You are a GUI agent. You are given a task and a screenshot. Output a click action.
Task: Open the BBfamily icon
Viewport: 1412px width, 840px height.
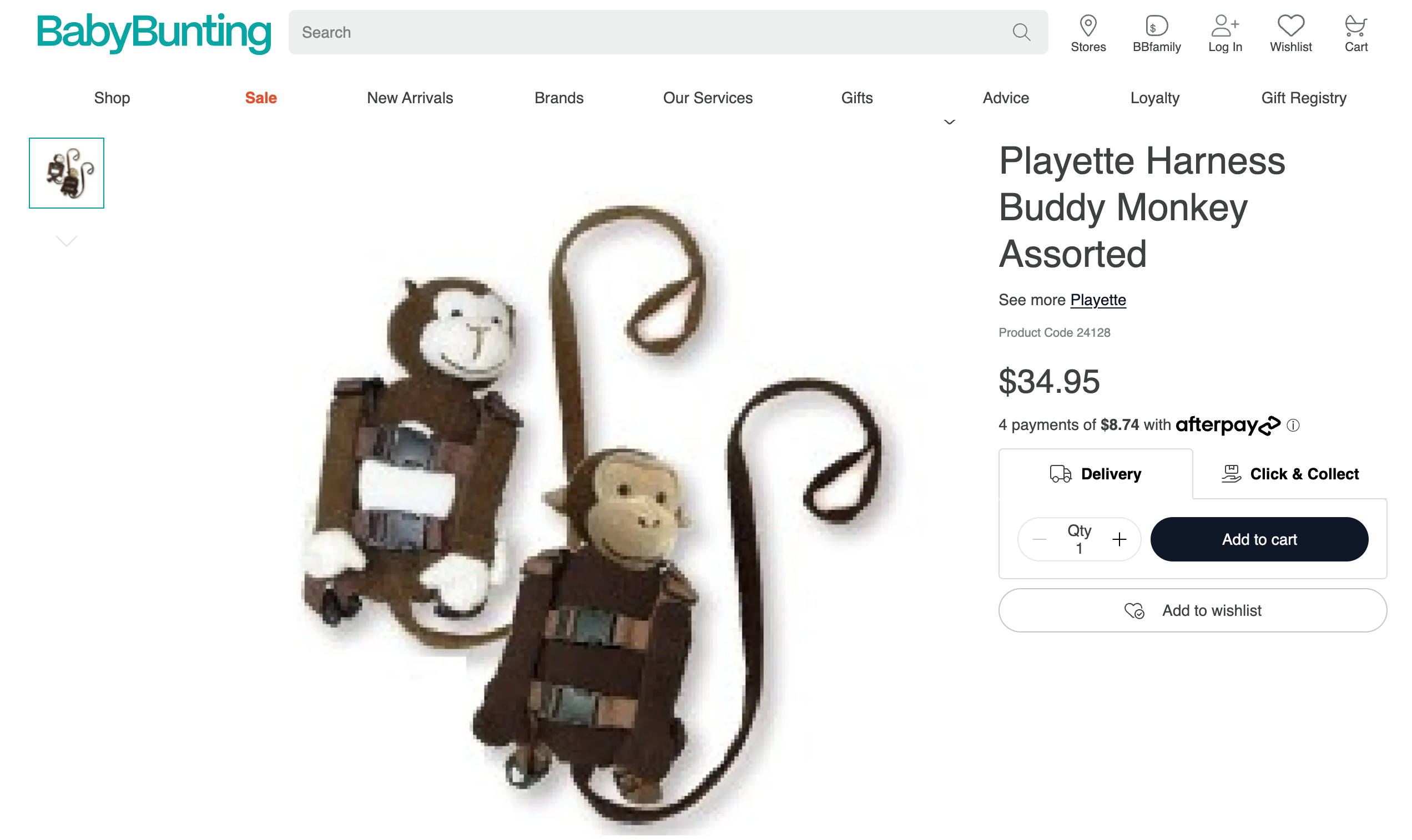[x=1156, y=26]
